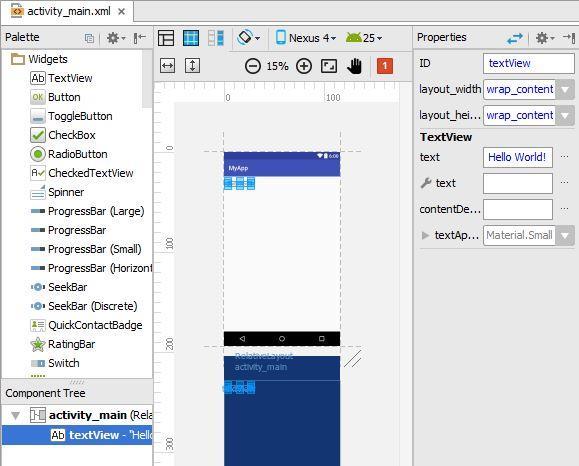Click the Palette list scrollbar

147,79
